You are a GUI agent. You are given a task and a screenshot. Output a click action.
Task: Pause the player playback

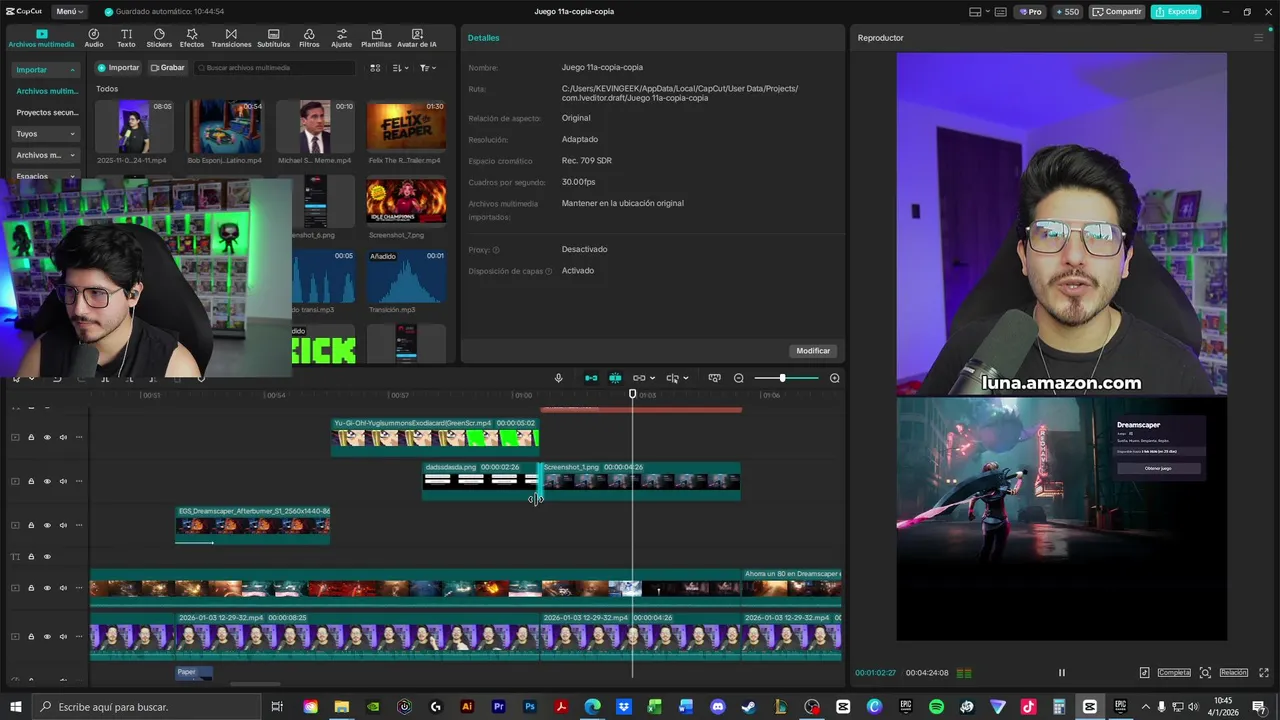pos(1062,673)
